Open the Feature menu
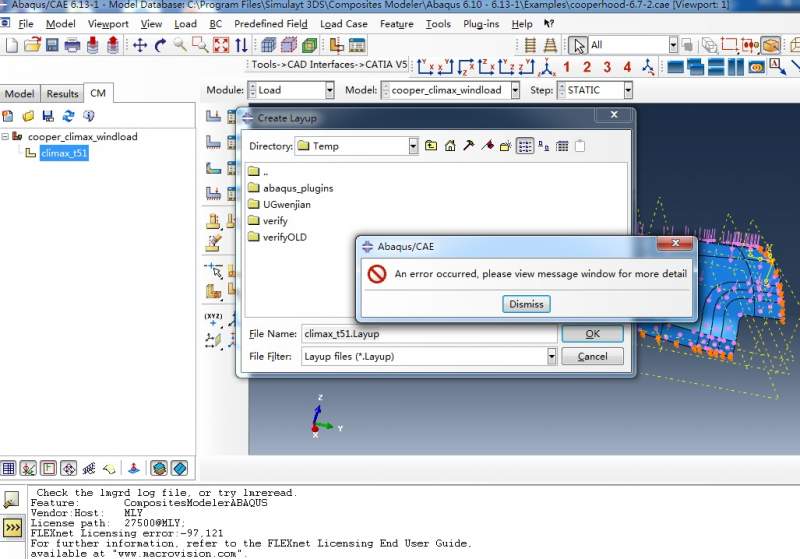Screen dimensions: 800x559 [x=396, y=24]
